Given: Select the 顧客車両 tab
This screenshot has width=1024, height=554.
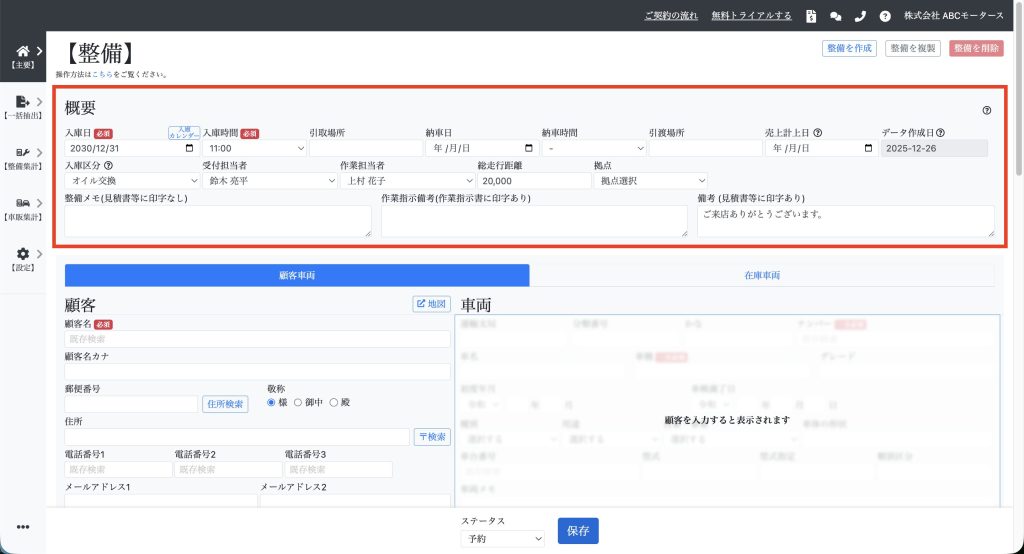Looking at the screenshot, I should (296, 275).
